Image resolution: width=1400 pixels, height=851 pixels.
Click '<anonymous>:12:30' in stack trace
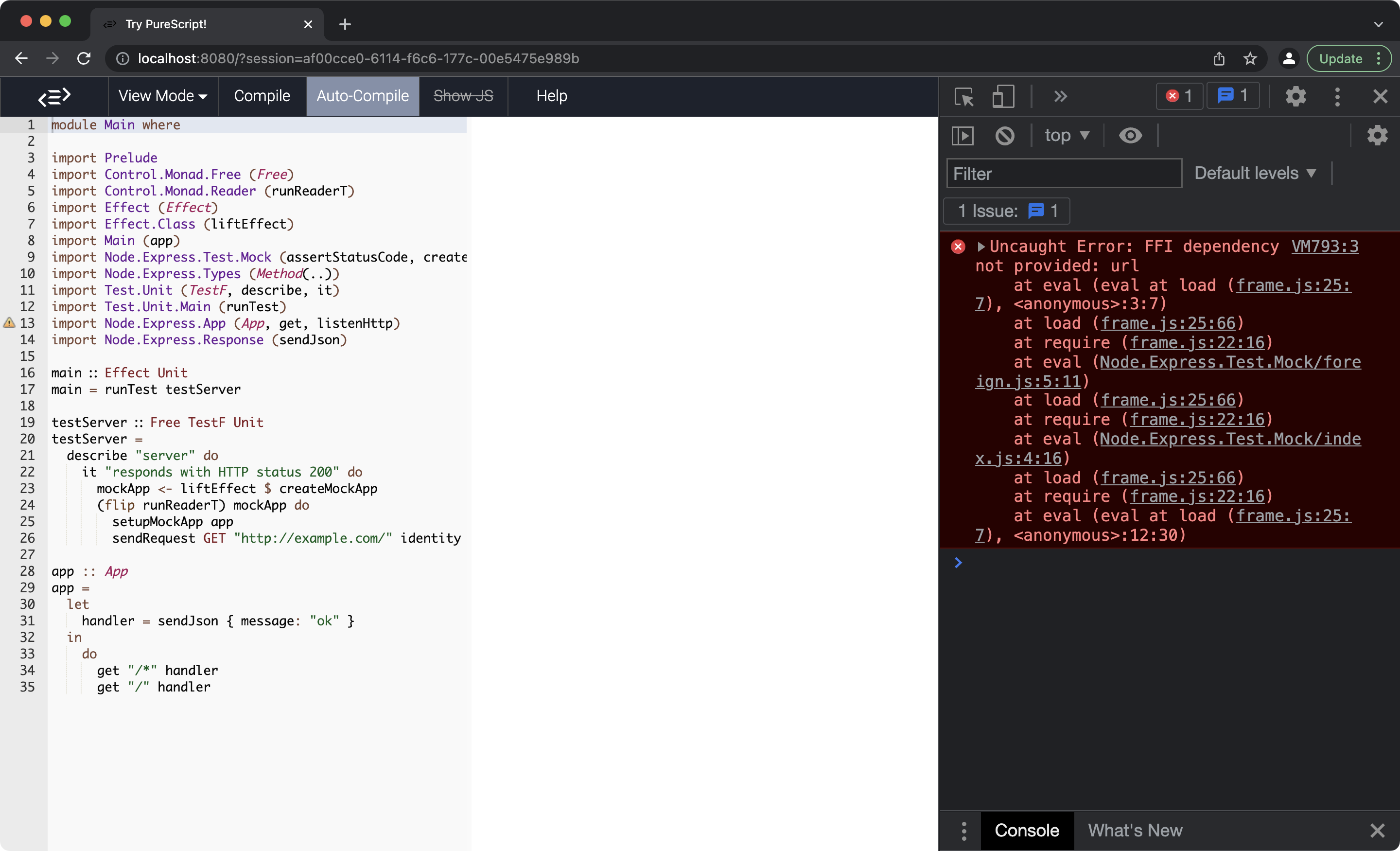1095,535
